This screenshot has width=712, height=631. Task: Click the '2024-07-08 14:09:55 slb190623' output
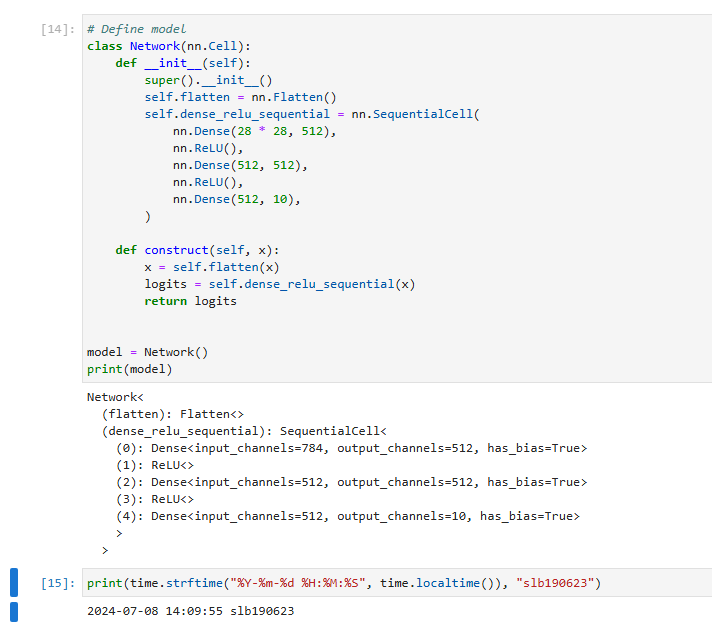(190, 611)
